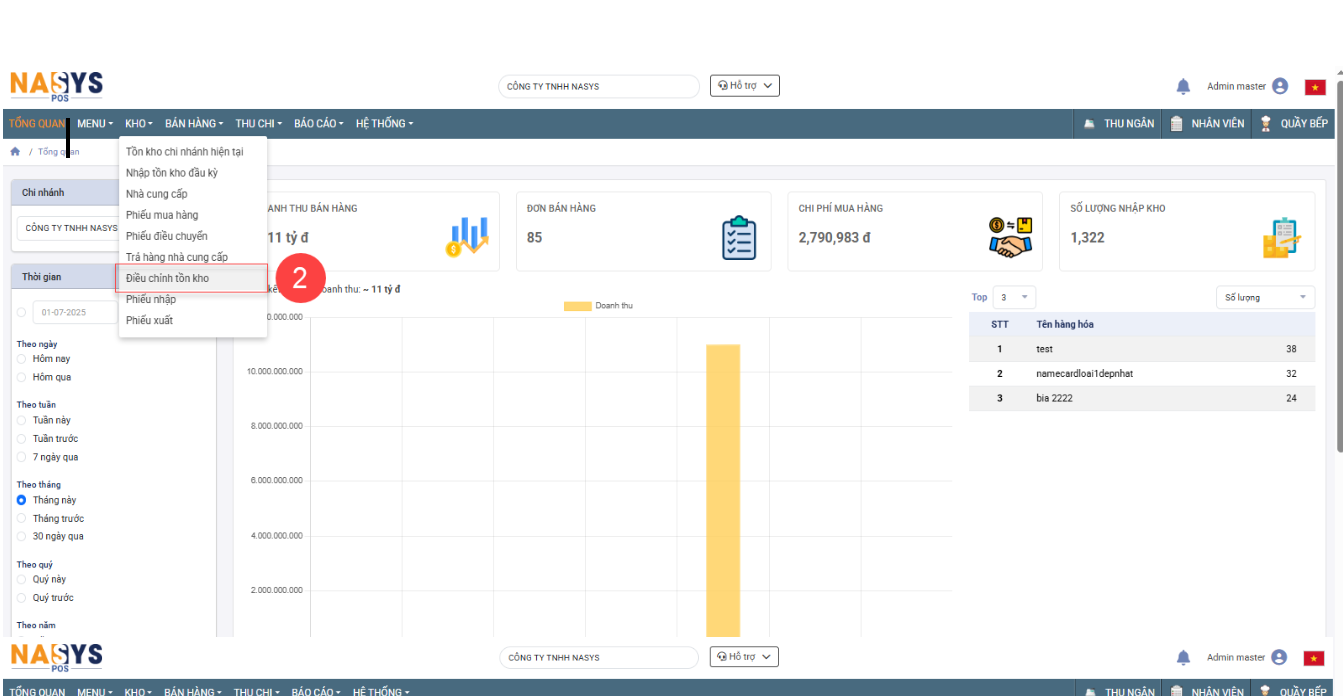Viewport: 1344px width, 696px height.
Task: Select the Tuần này radio button
Action: pos(22,421)
